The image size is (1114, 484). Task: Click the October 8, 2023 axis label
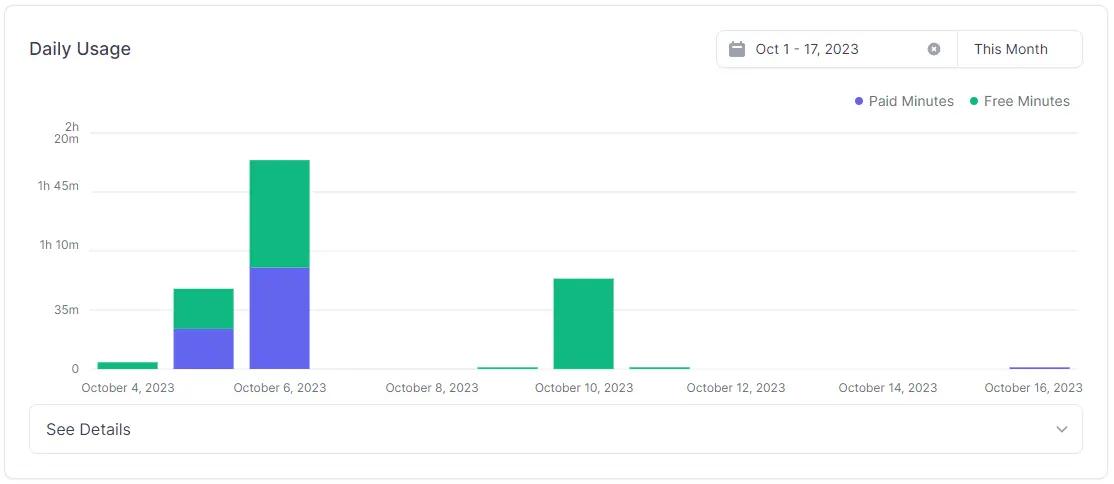coord(432,388)
